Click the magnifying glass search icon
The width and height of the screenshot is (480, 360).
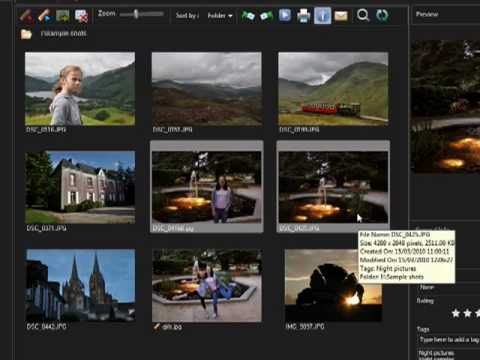point(363,15)
